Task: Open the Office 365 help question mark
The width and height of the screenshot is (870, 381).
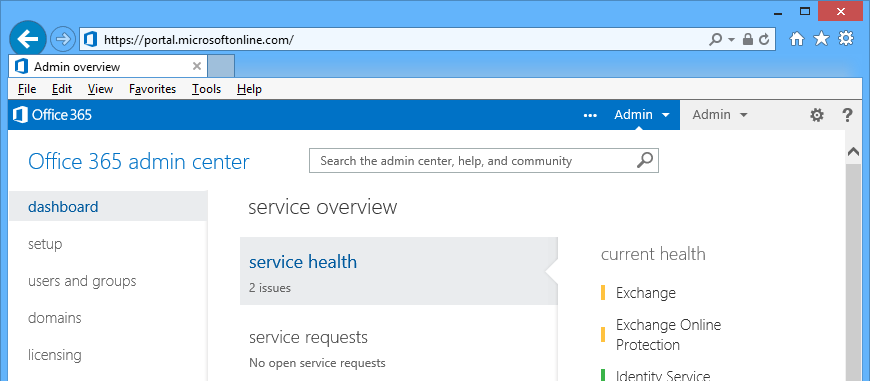Action: pyautogui.click(x=847, y=115)
